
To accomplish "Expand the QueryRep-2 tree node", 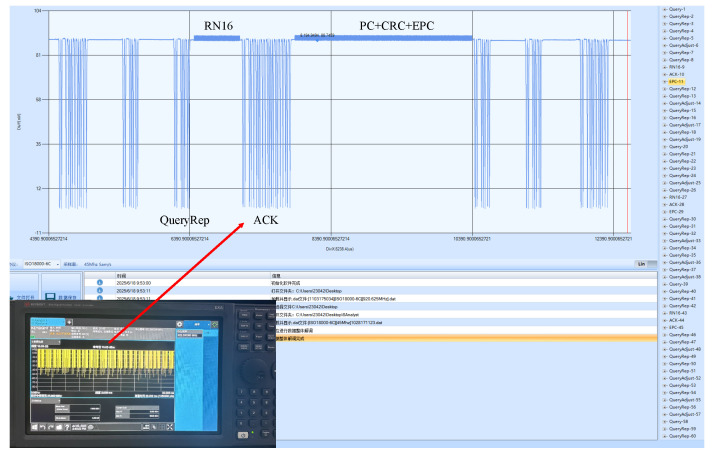I will pyautogui.click(x=665, y=16).
